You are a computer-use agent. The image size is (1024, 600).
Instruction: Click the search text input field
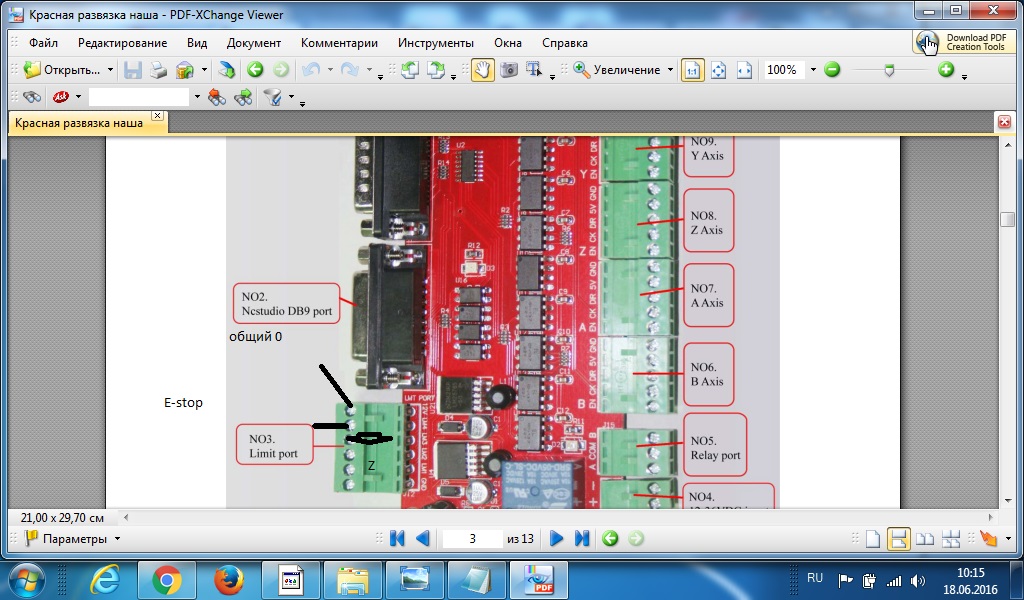139,97
